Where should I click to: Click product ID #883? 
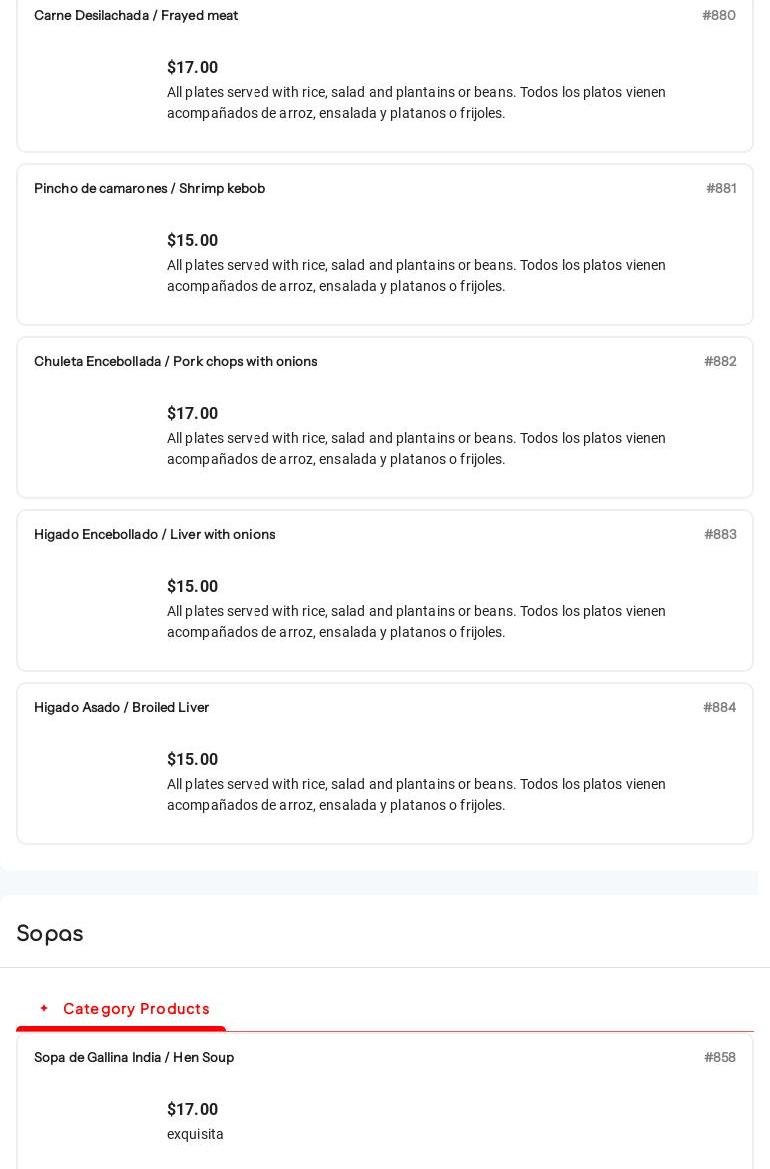(719, 534)
